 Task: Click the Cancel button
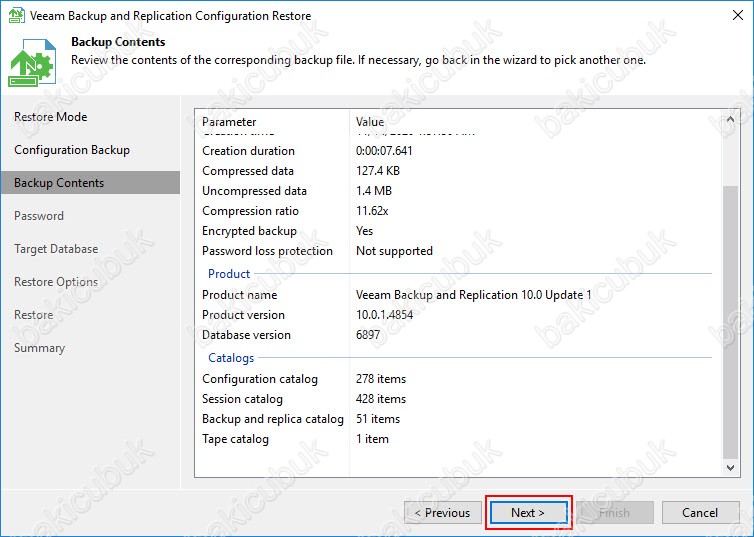click(700, 513)
